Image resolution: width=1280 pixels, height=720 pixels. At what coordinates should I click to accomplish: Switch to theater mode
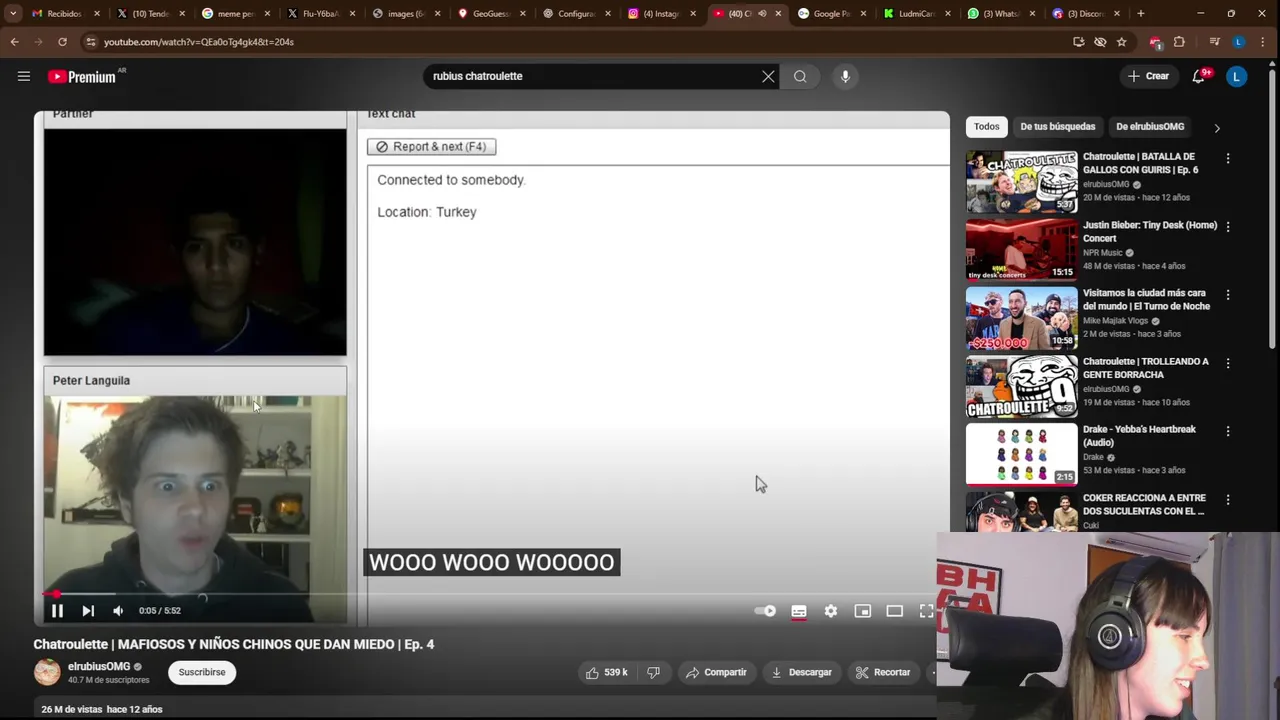pos(895,611)
